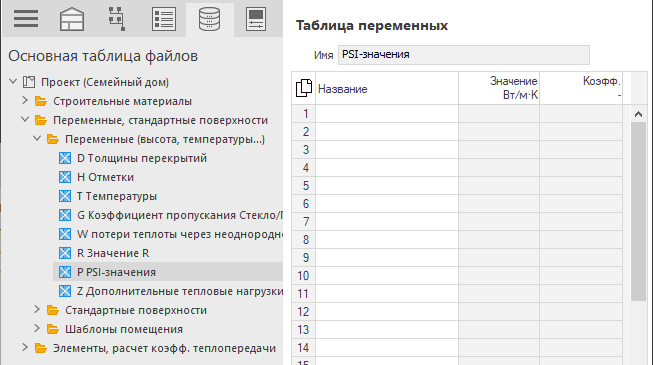Screen dimensions: 653x365
Task: Click the vertical scrollbar thumb of table
Action: 638,211
